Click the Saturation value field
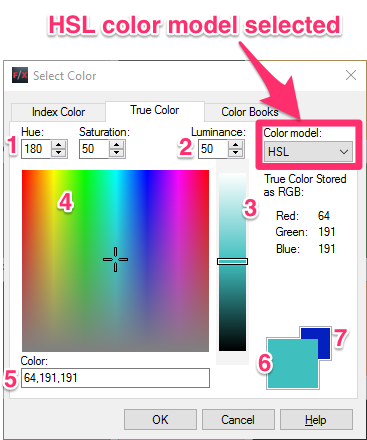367x440 pixels. click(x=94, y=149)
